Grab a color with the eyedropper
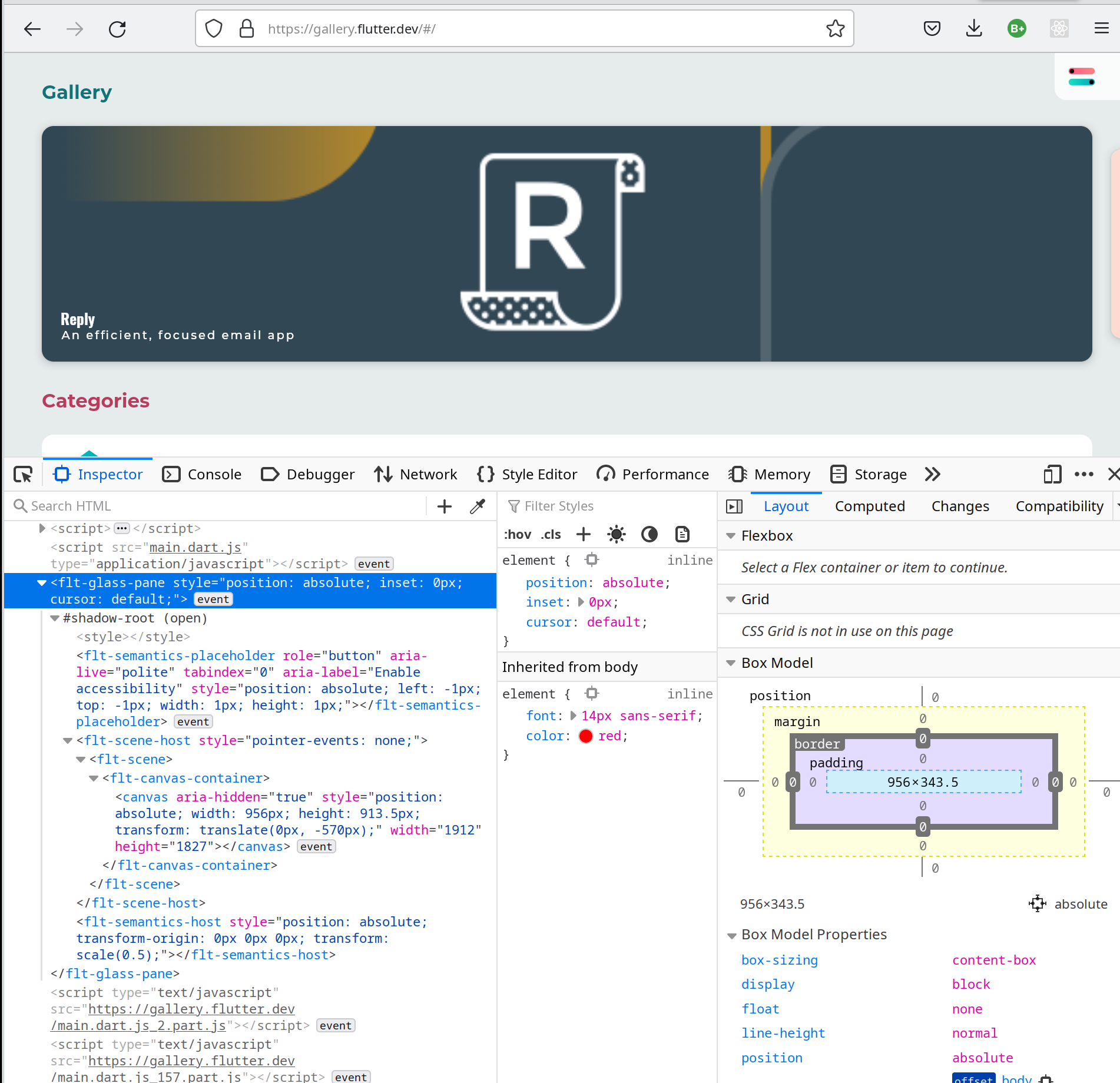 tap(478, 506)
